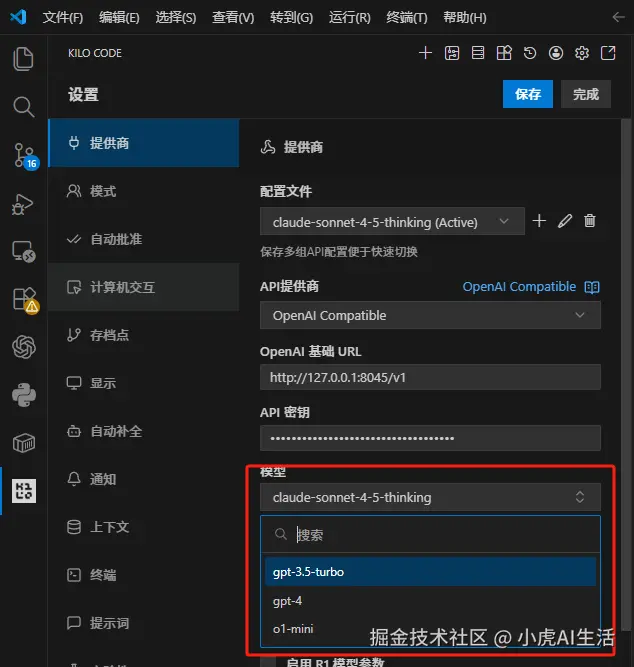Open Kilo Code marketplace icon

click(504, 53)
